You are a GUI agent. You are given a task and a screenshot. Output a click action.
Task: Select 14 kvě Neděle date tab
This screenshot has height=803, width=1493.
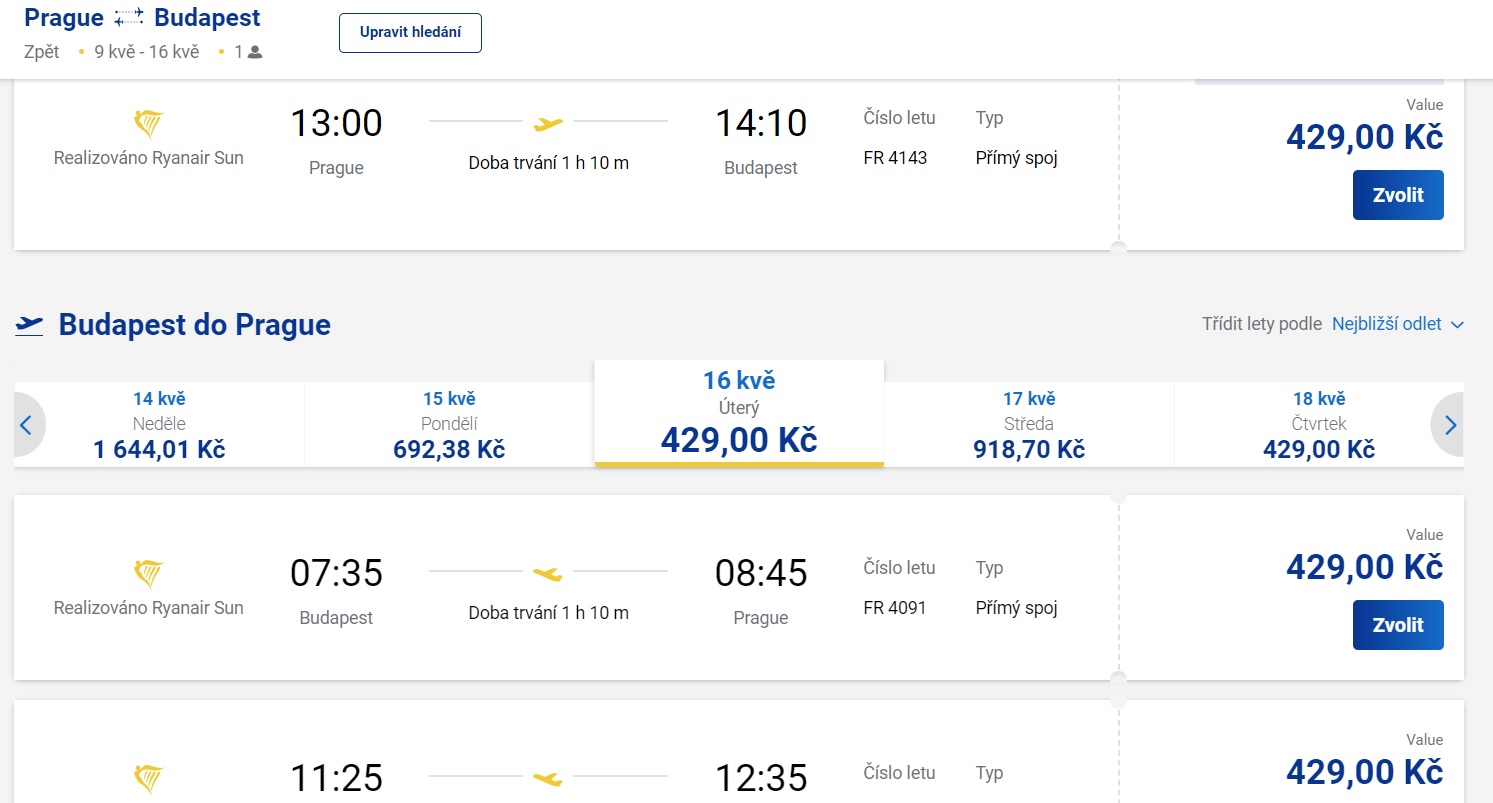(159, 424)
